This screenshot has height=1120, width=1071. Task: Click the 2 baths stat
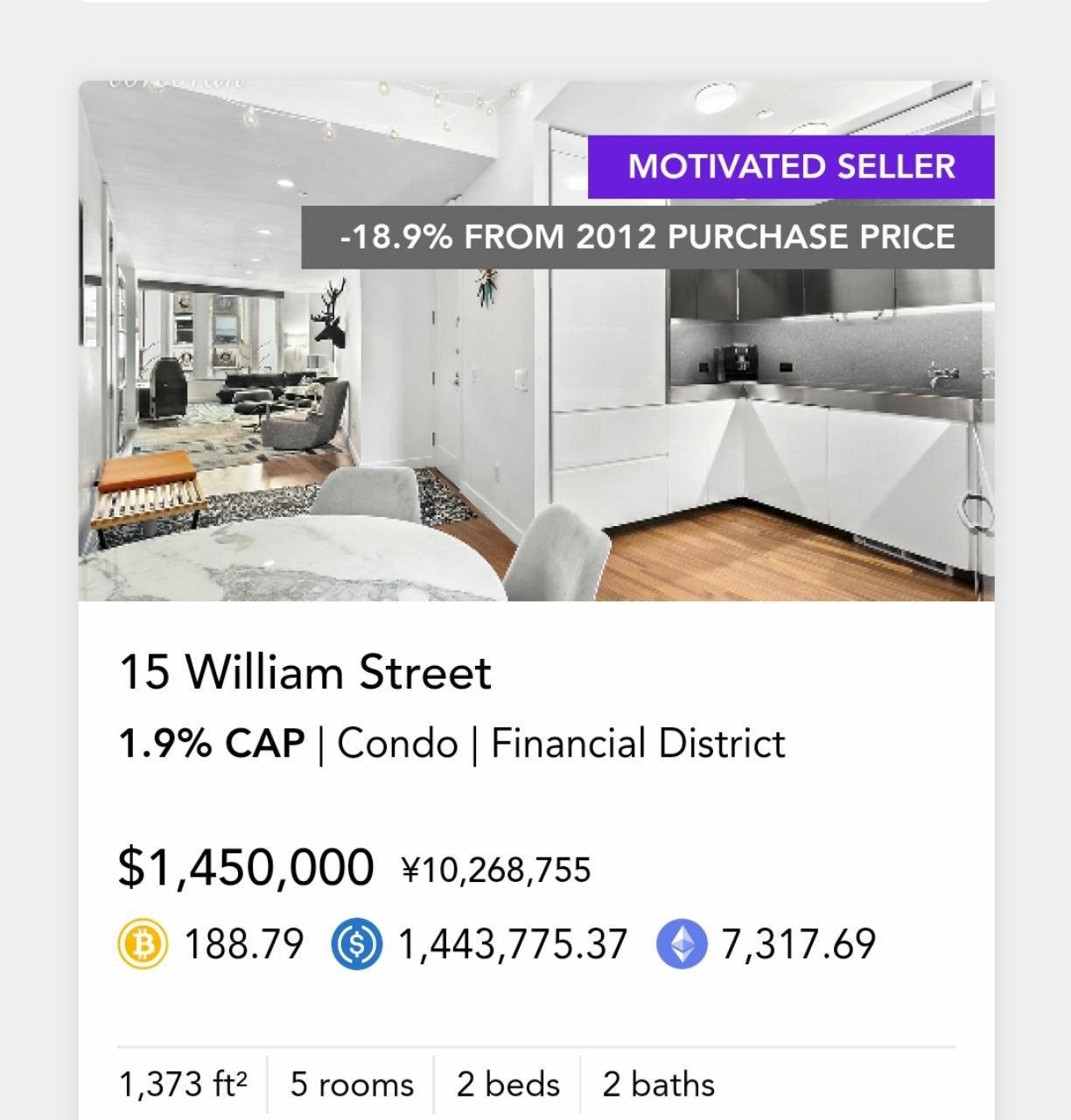(x=658, y=1085)
